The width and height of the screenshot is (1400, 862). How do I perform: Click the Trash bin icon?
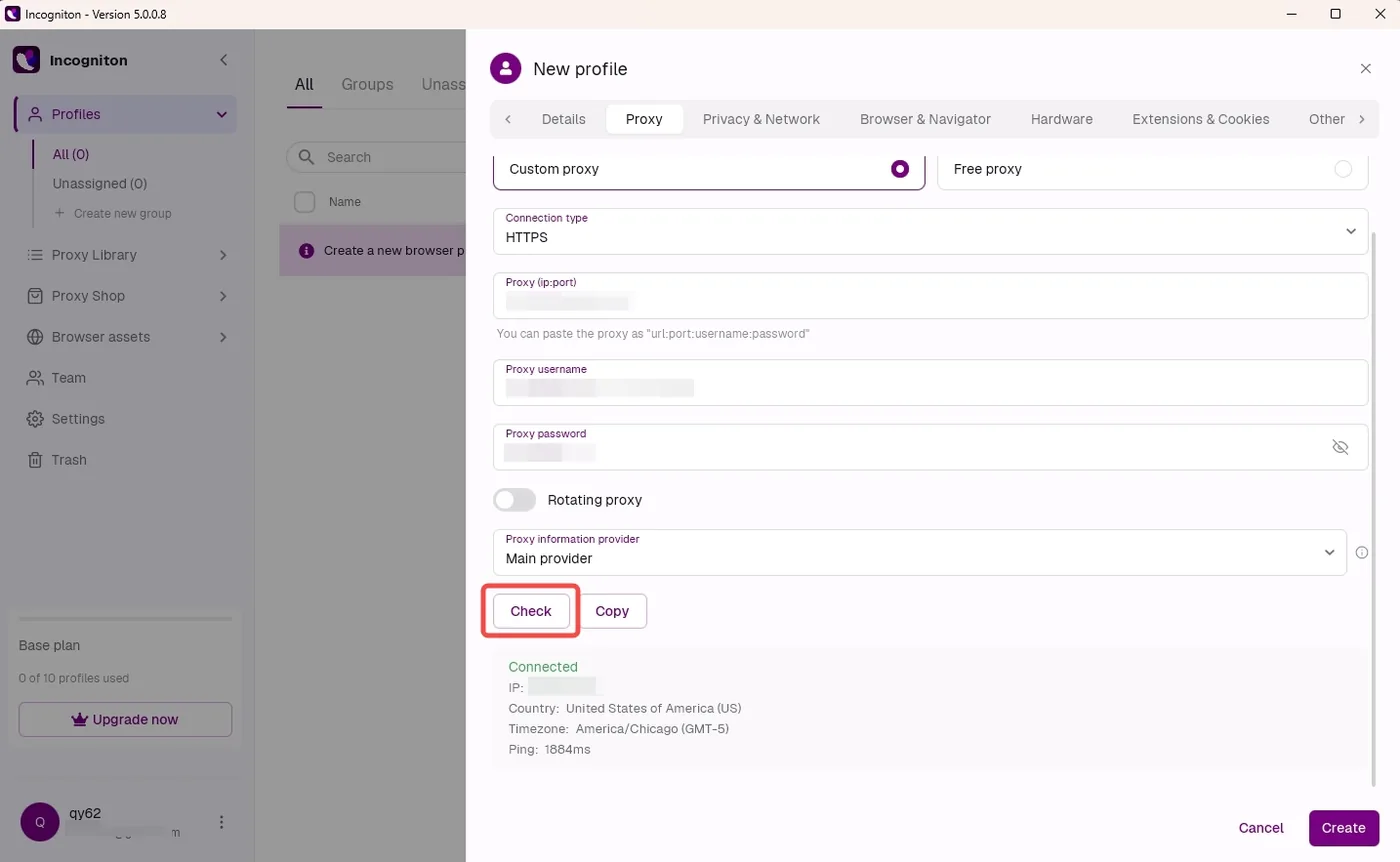(35, 460)
